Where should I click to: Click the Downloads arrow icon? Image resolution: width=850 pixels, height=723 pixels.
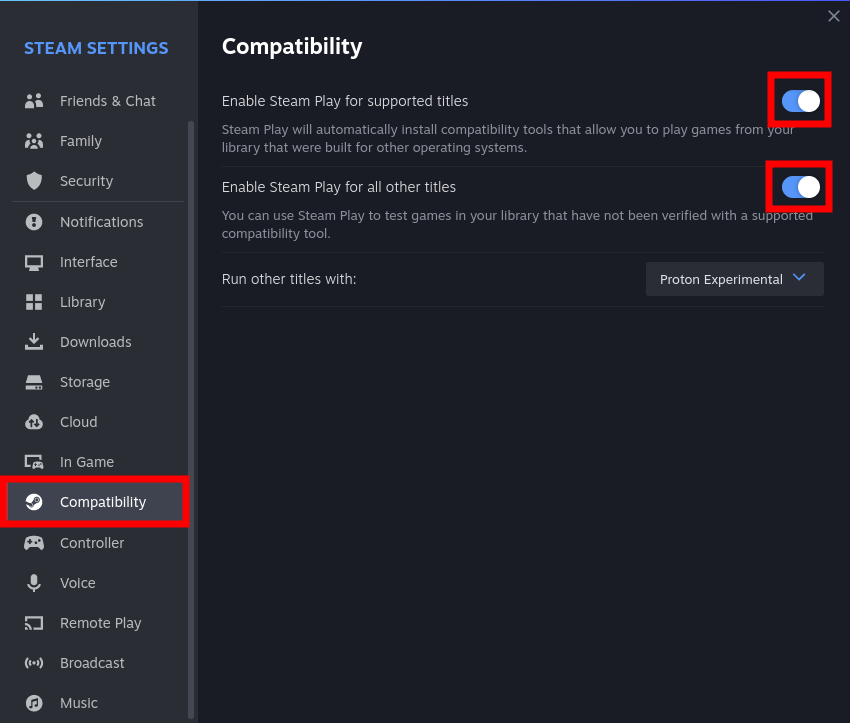34,342
